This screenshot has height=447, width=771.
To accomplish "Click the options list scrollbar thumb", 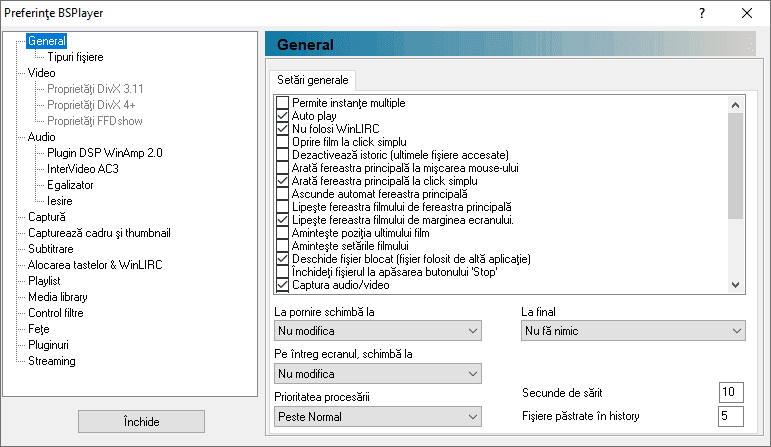I will (x=736, y=166).
